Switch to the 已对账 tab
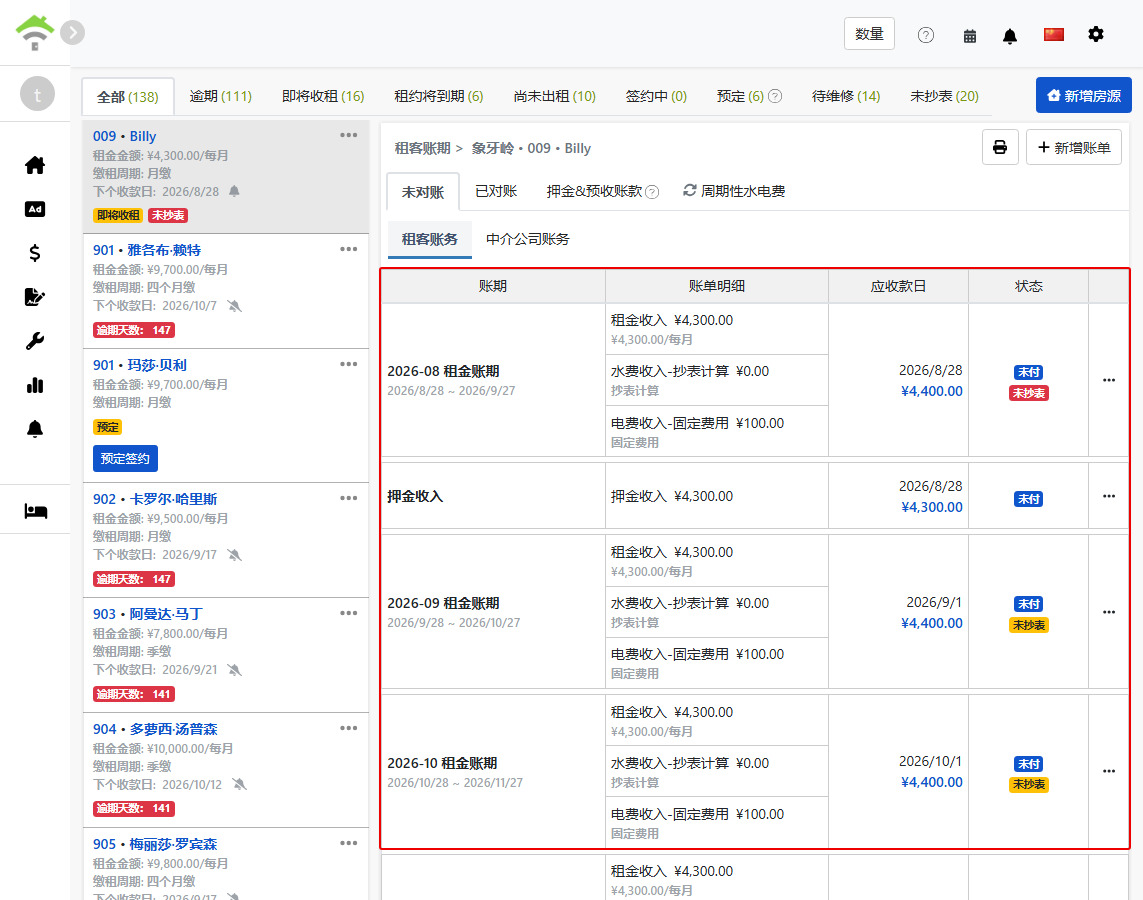 point(496,191)
